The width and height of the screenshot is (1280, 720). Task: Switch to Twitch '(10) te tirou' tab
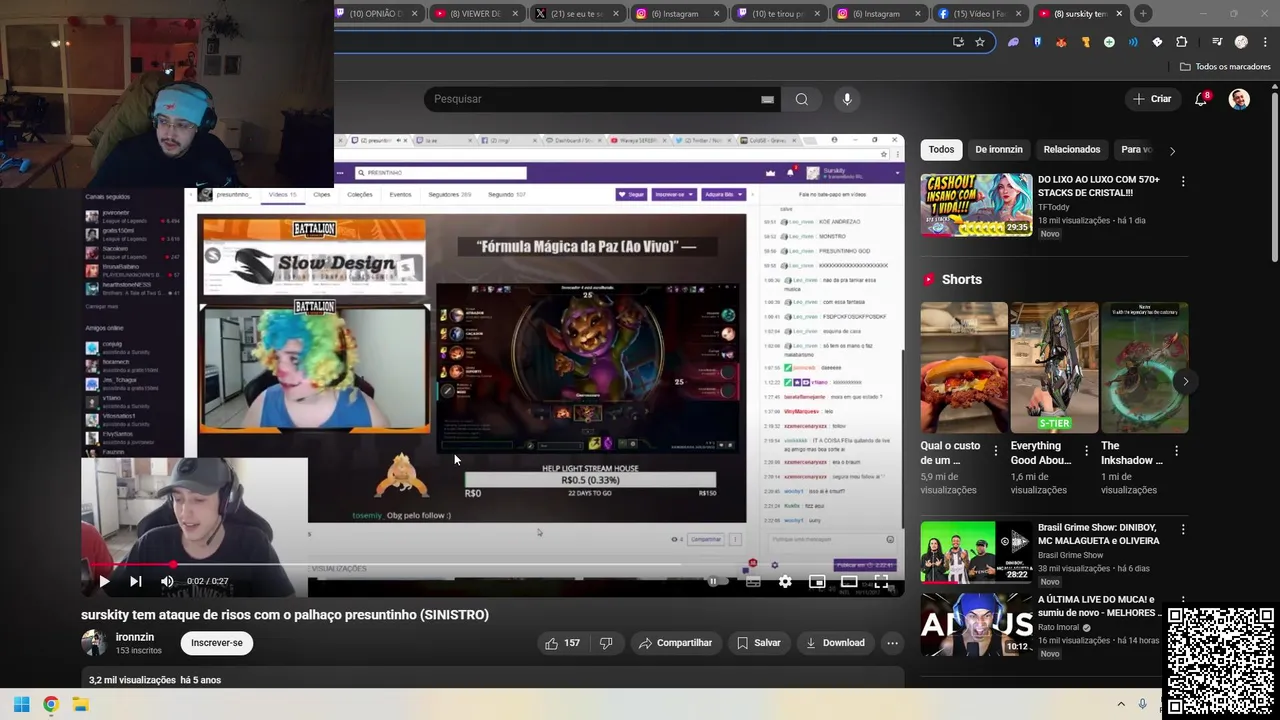(x=777, y=13)
